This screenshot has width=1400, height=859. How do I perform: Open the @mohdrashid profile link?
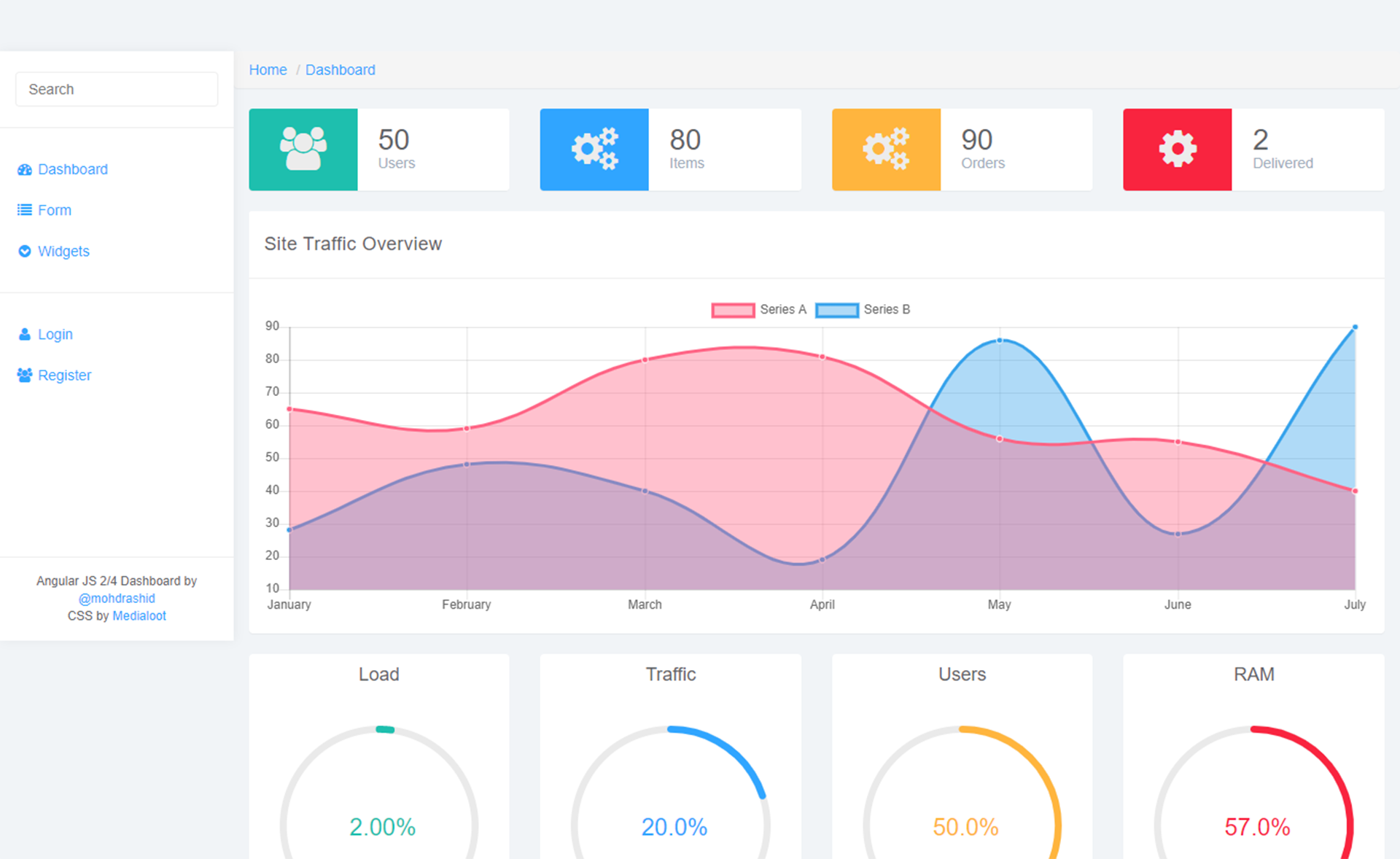117,598
